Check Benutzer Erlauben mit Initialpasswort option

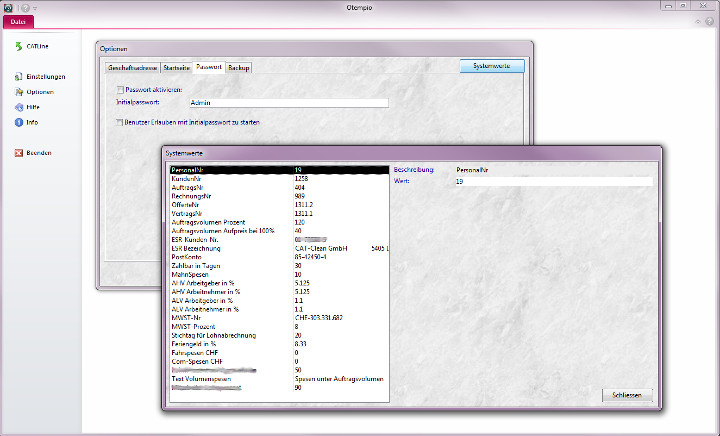119,121
